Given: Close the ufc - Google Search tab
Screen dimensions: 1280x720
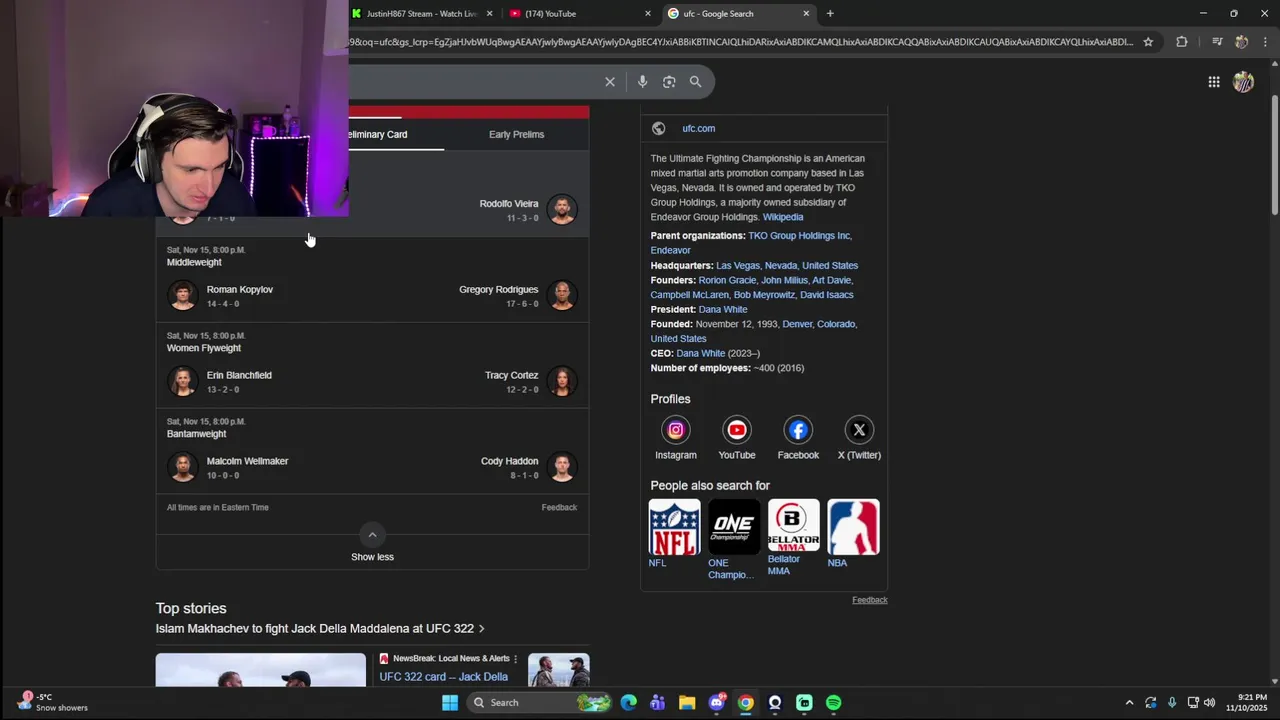Looking at the screenshot, I should click(806, 13).
